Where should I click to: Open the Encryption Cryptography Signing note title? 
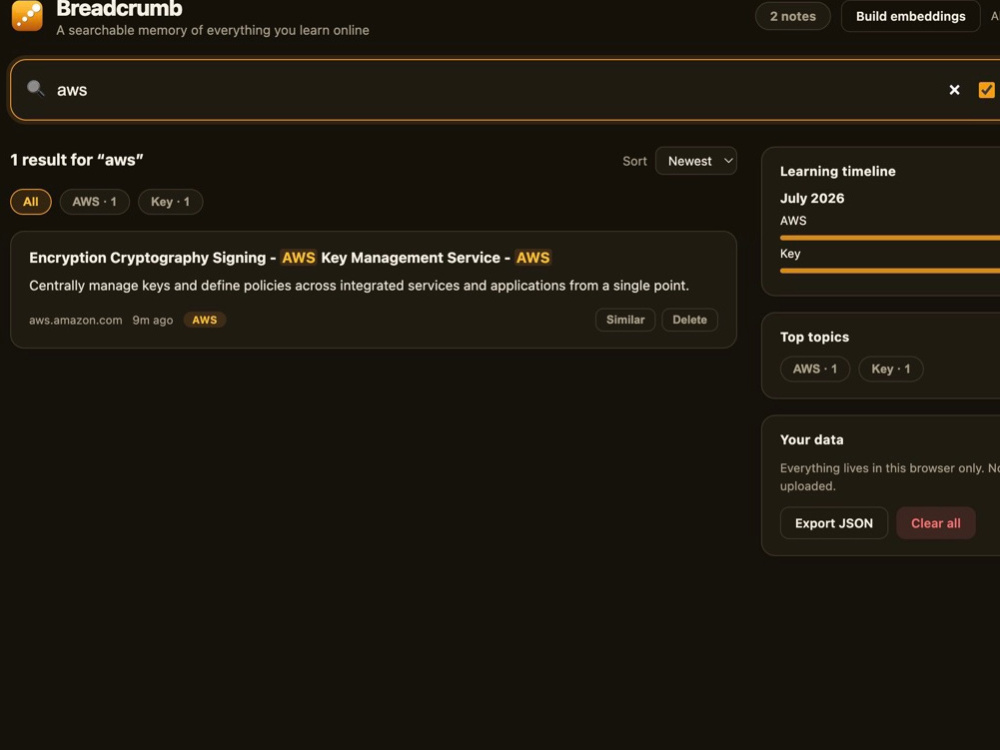(290, 258)
